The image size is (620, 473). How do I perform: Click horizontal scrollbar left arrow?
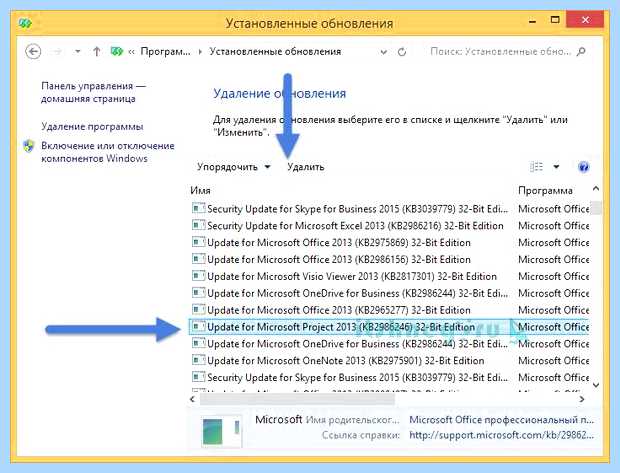tap(193, 399)
